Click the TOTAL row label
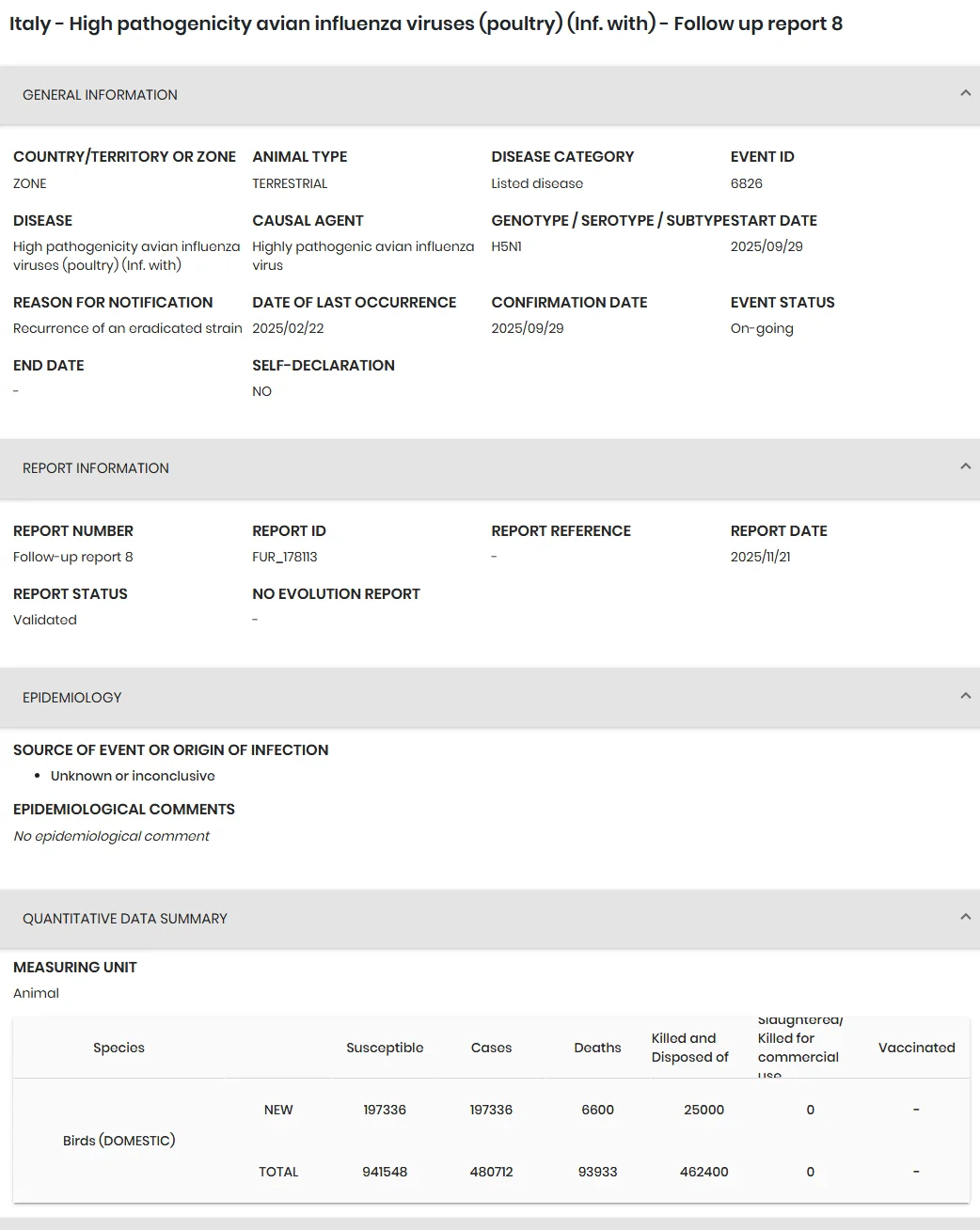Screen dimensions: 980x1230 (x=278, y=1172)
